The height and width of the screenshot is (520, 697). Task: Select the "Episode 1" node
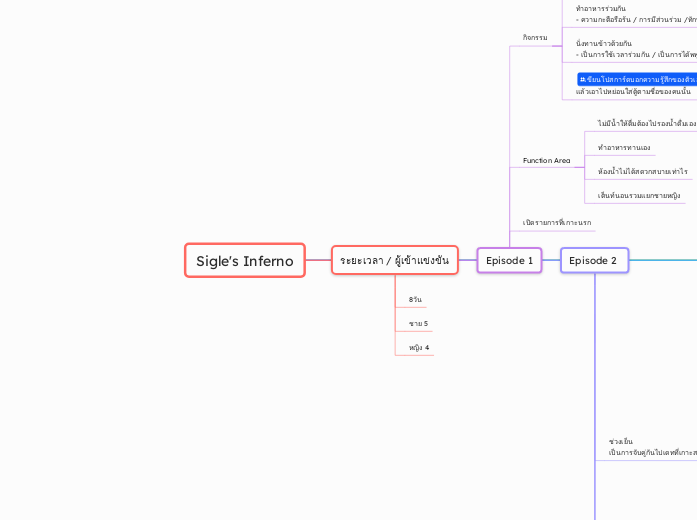(509, 260)
